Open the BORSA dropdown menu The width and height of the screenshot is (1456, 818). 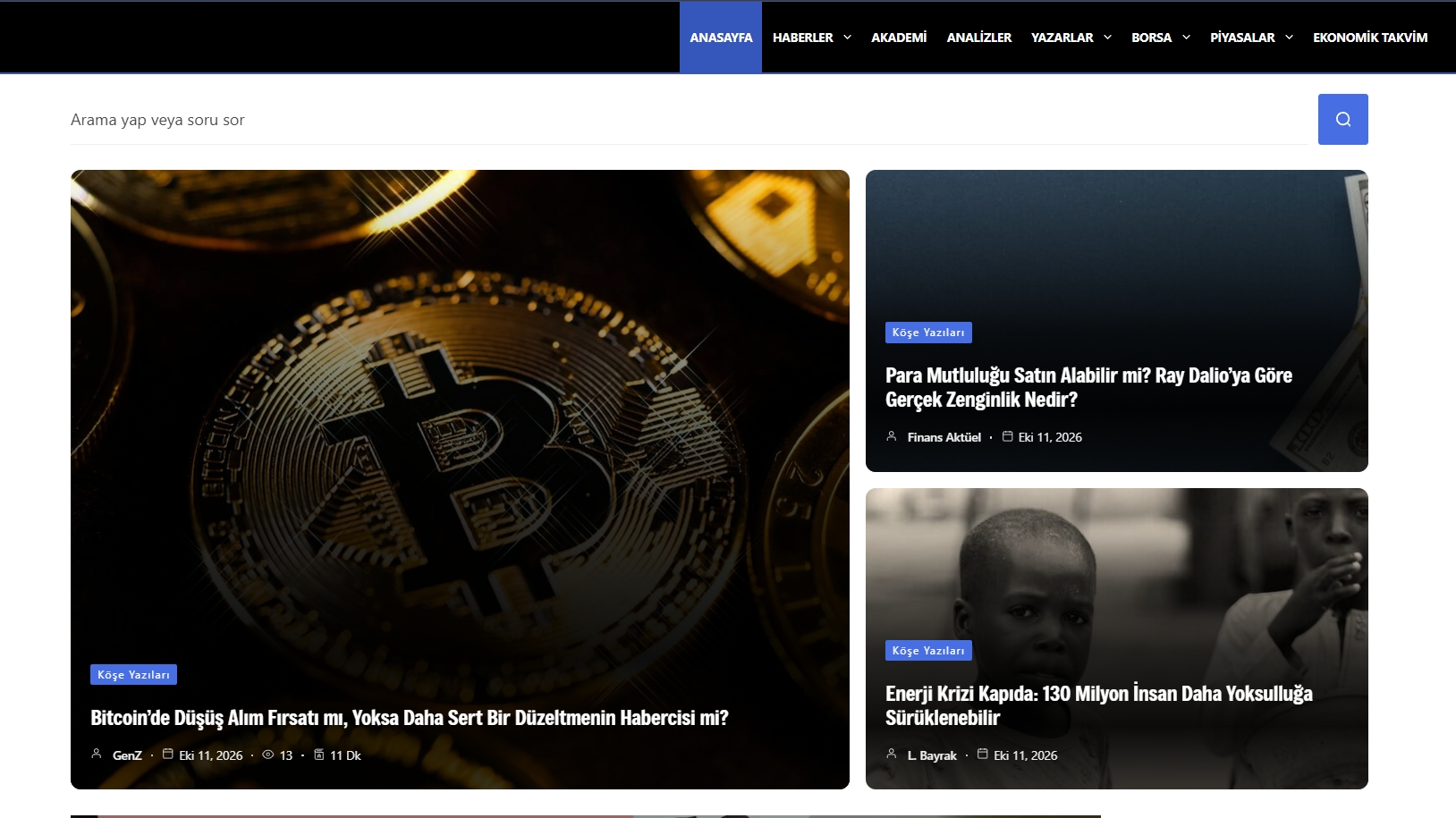pos(1160,38)
